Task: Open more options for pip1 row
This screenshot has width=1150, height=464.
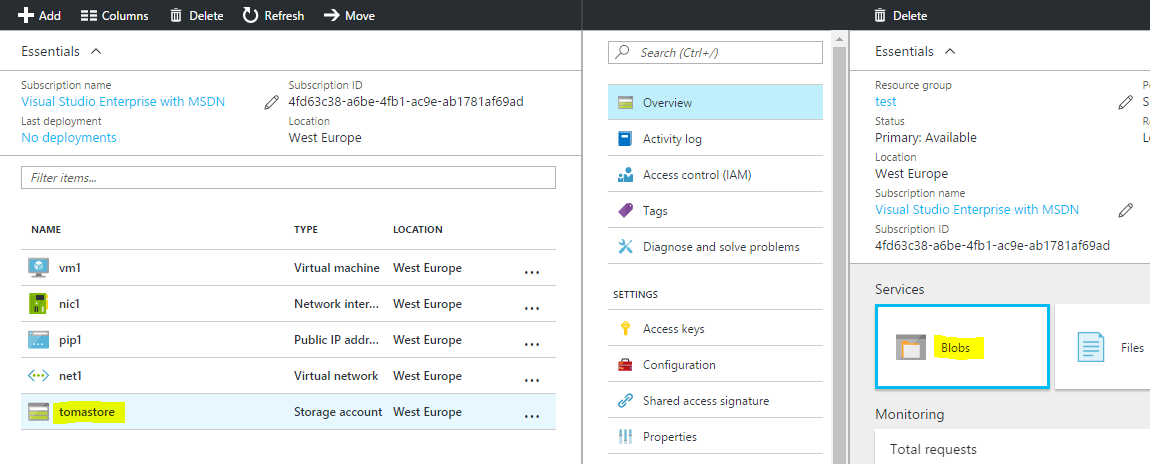Action: [x=532, y=344]
